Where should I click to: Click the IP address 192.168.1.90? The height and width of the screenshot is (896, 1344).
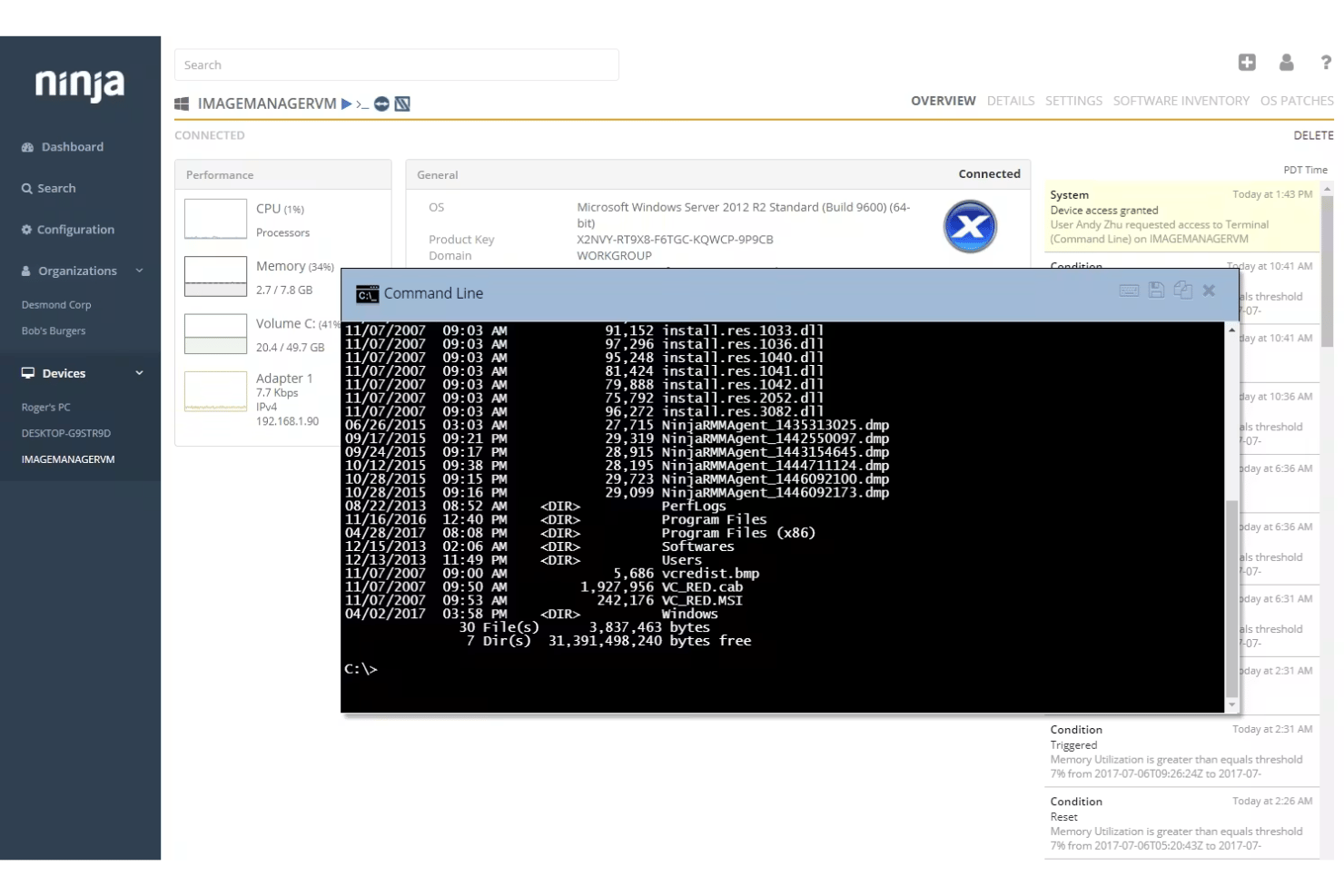point(287,422)
